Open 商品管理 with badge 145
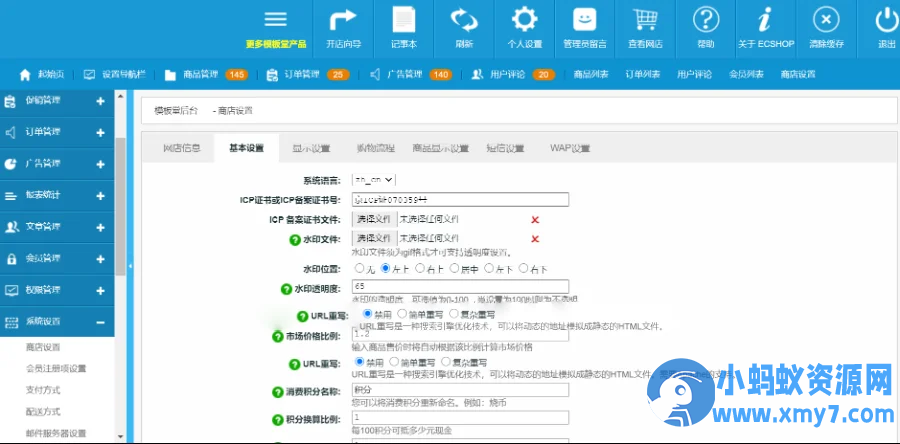 [x=205, y=75]
